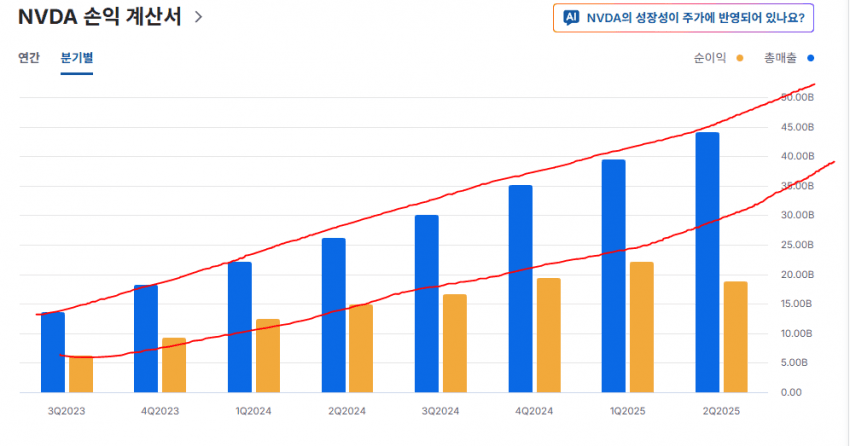The width and height of the screenshot is (850, 446).
Task: Switch to the 연간 tab
Action: pos(29,58)
